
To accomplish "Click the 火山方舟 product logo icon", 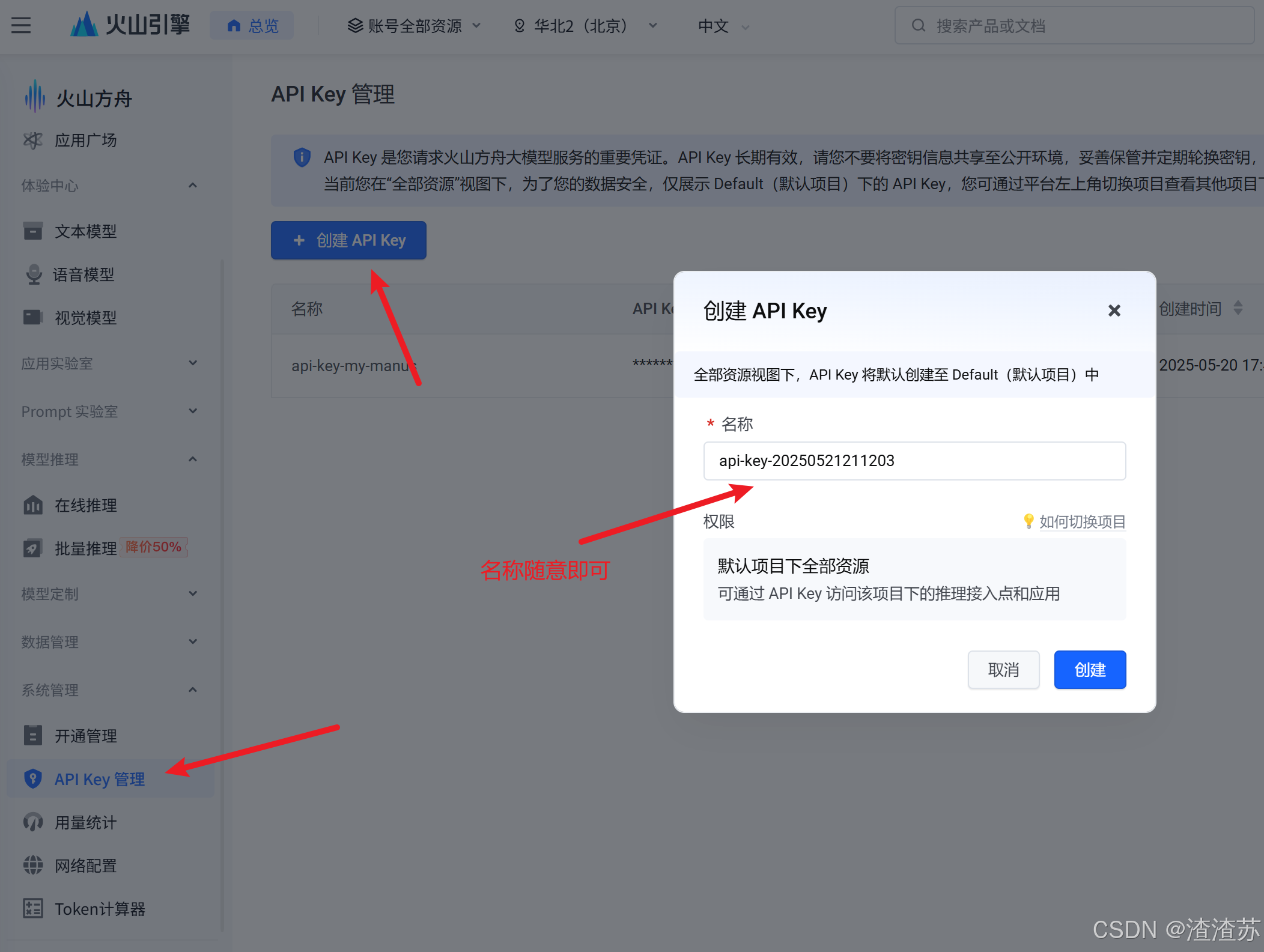I will point(35,97).
